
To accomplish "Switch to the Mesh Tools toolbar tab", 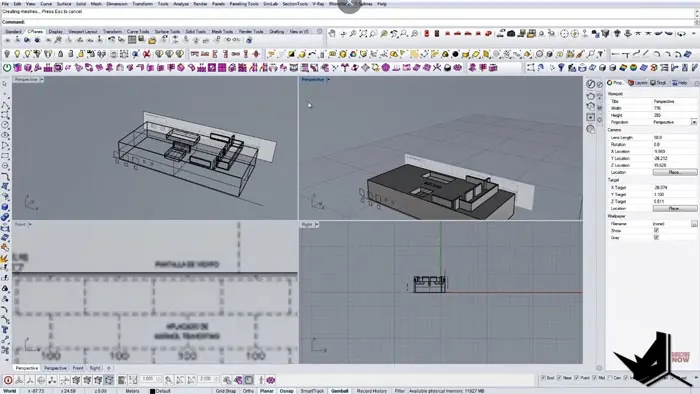I will [222, 32].
